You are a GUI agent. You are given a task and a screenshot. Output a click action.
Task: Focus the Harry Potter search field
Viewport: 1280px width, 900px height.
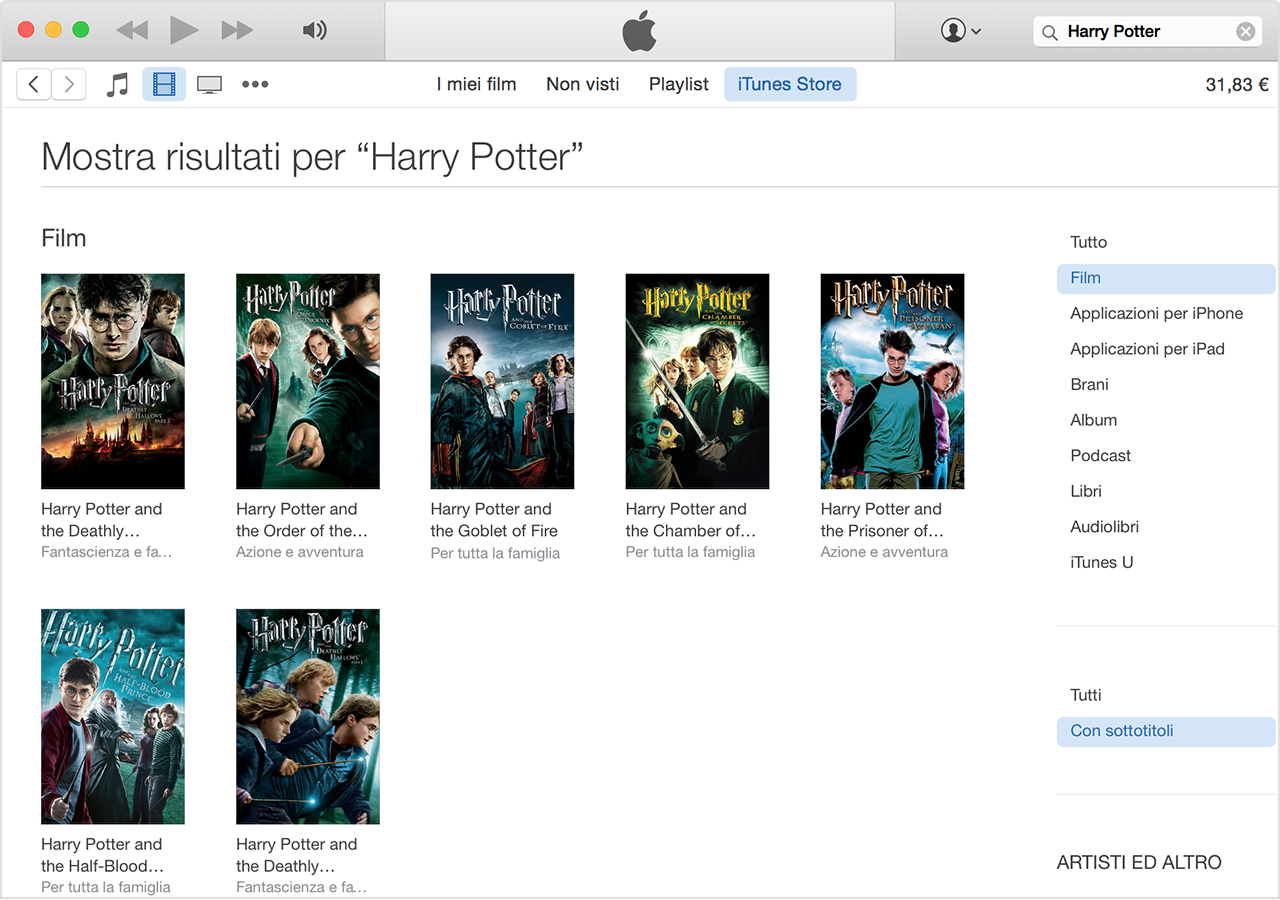pos(1146,31)
